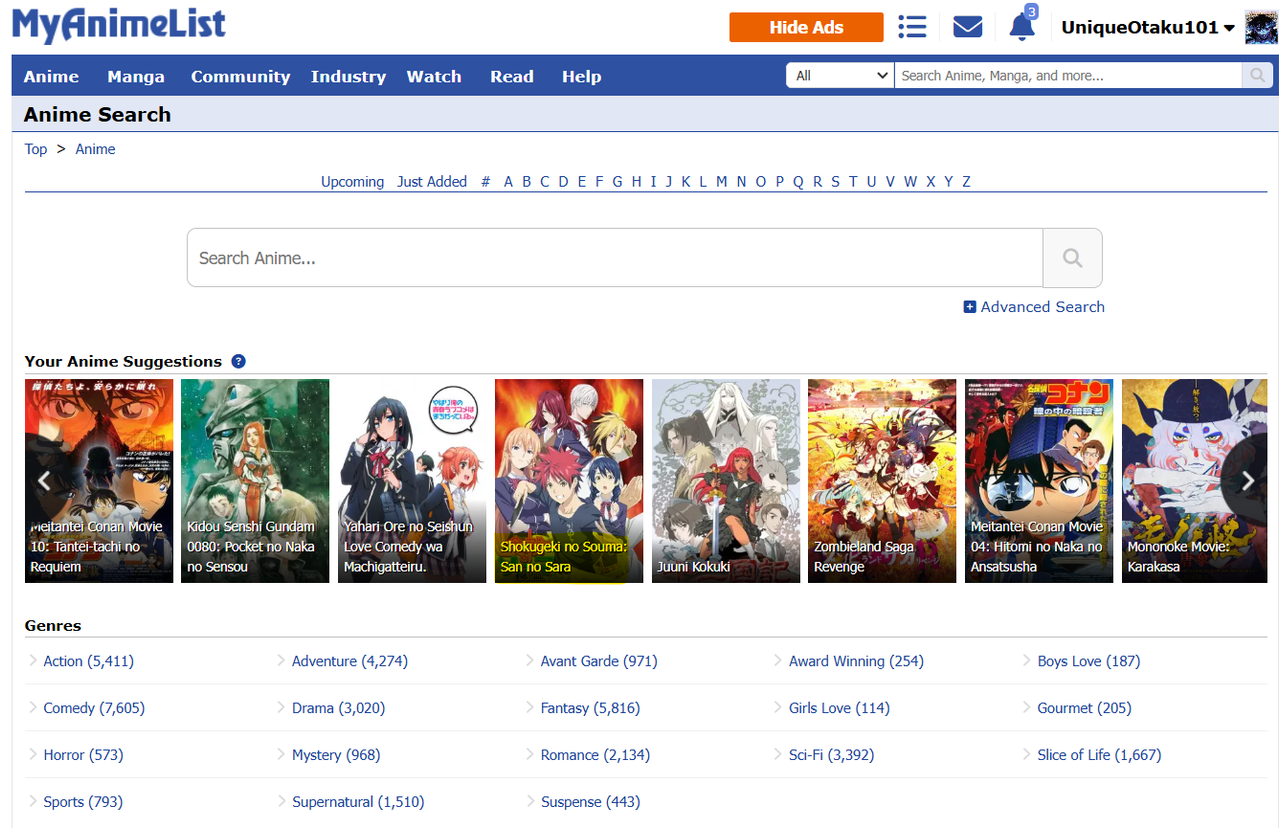The width and height of the screenshot is (1280, 828).
Task: Open the All category search dropdown
Action: click(840, 75)
